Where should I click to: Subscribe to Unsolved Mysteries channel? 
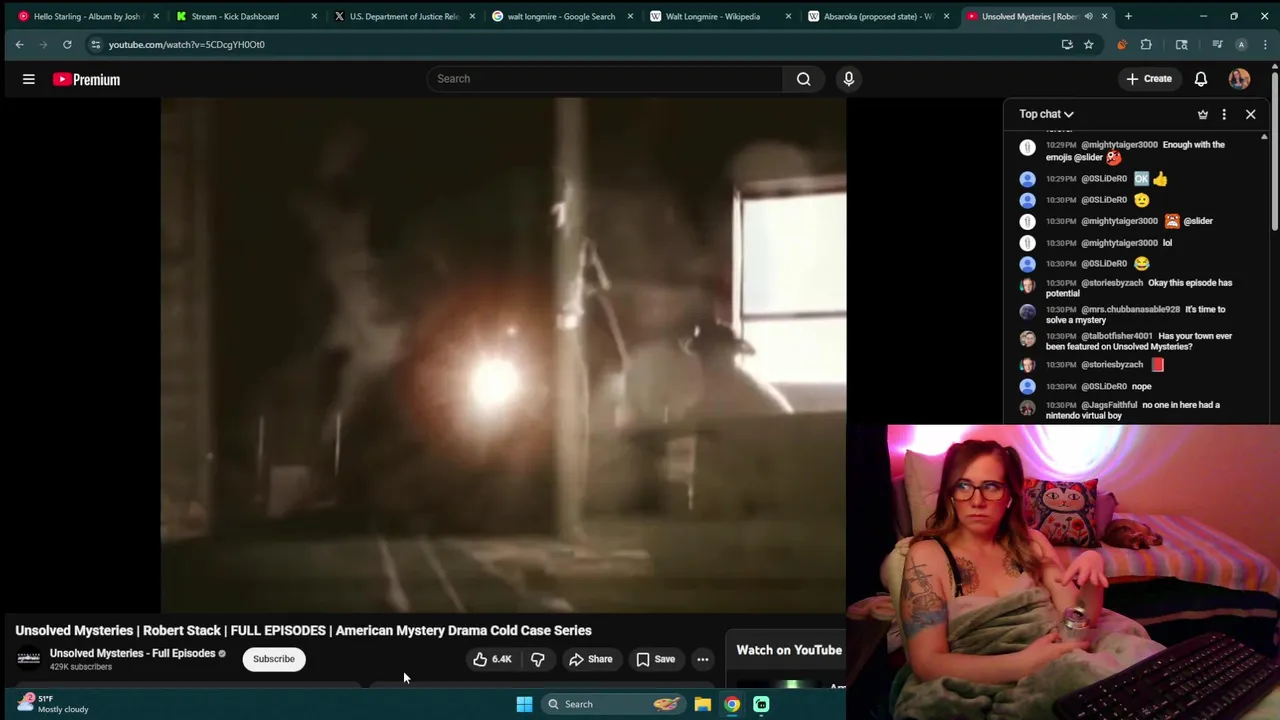click(274, 659)
